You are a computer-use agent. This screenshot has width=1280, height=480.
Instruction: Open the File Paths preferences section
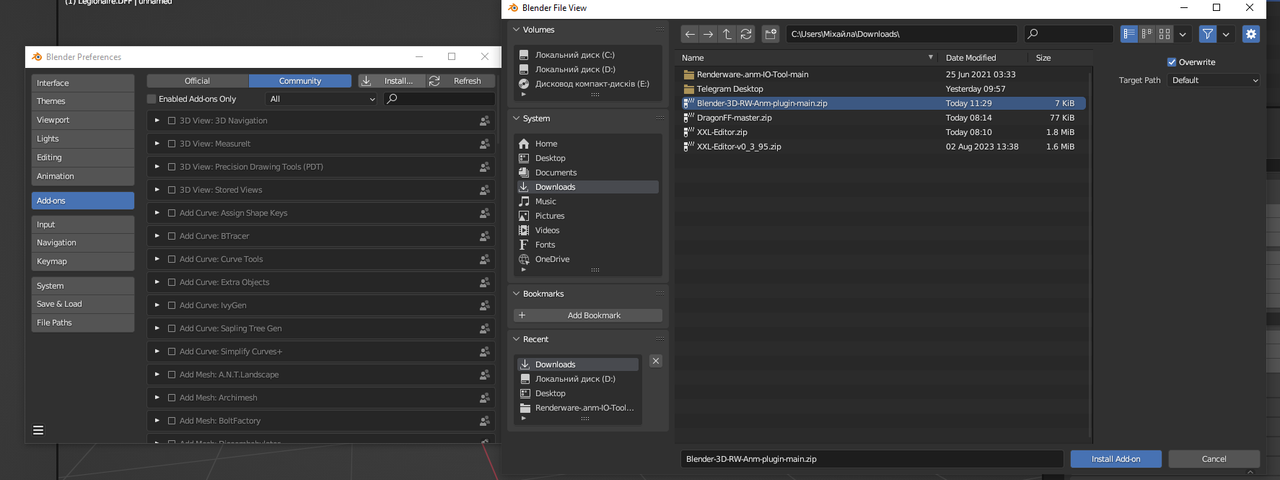coord(82,323)
